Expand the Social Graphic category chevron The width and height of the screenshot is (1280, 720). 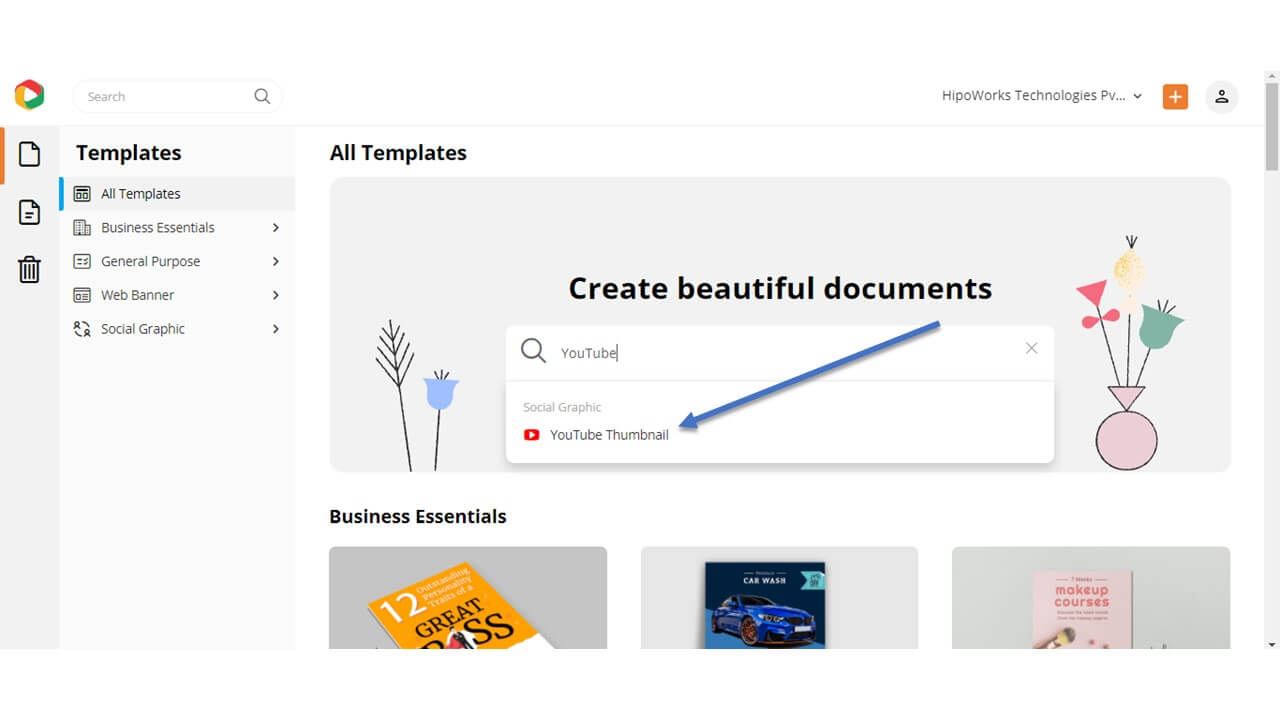[276, 329]
